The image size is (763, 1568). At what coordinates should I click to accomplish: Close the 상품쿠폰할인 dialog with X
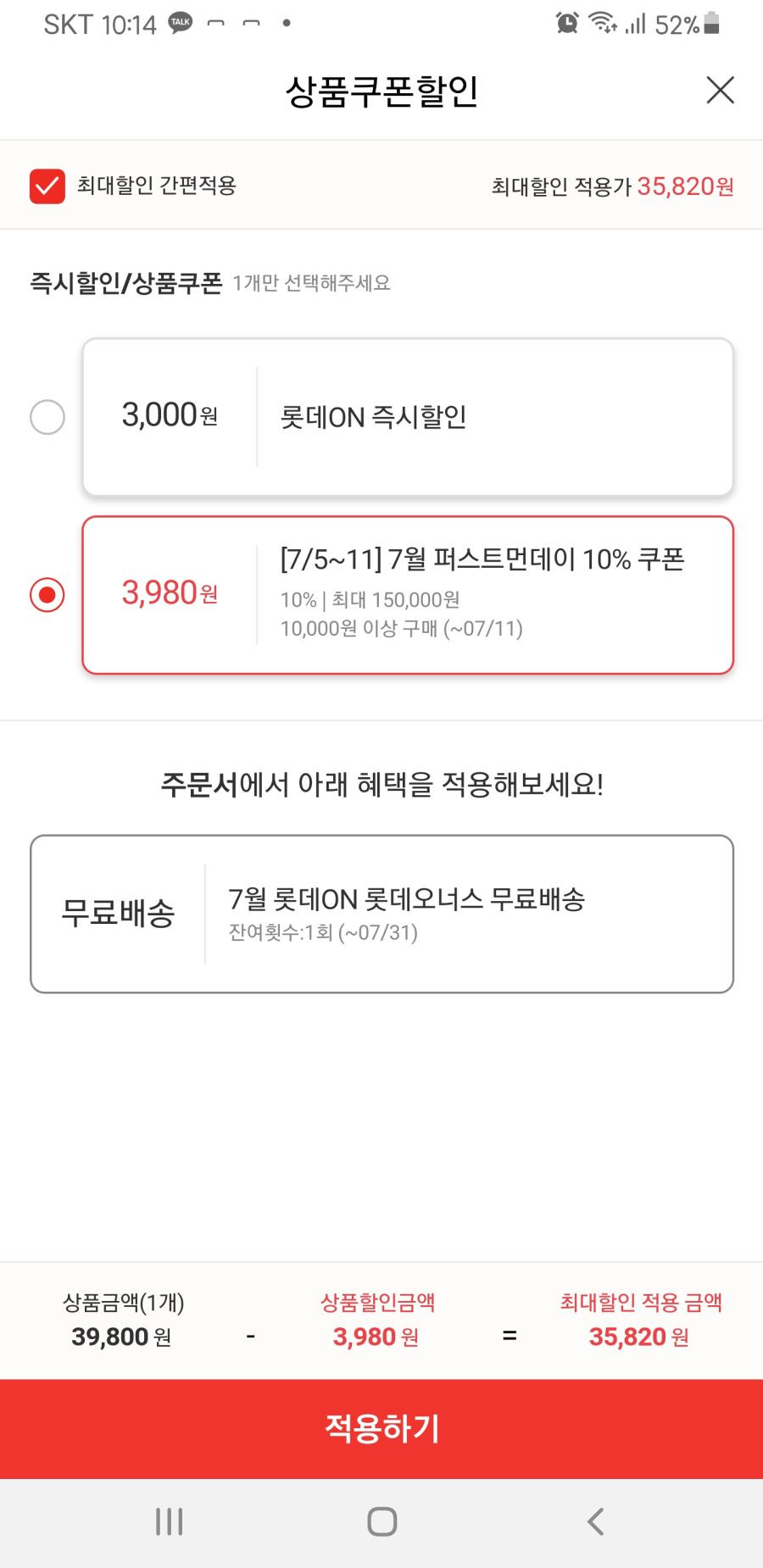click(x=720, y=90)
